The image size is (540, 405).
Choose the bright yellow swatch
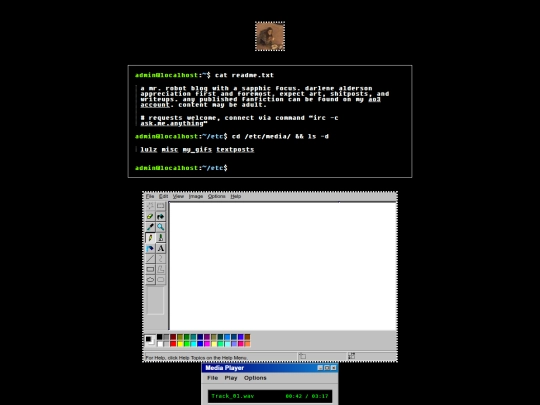tap(180, 344)
